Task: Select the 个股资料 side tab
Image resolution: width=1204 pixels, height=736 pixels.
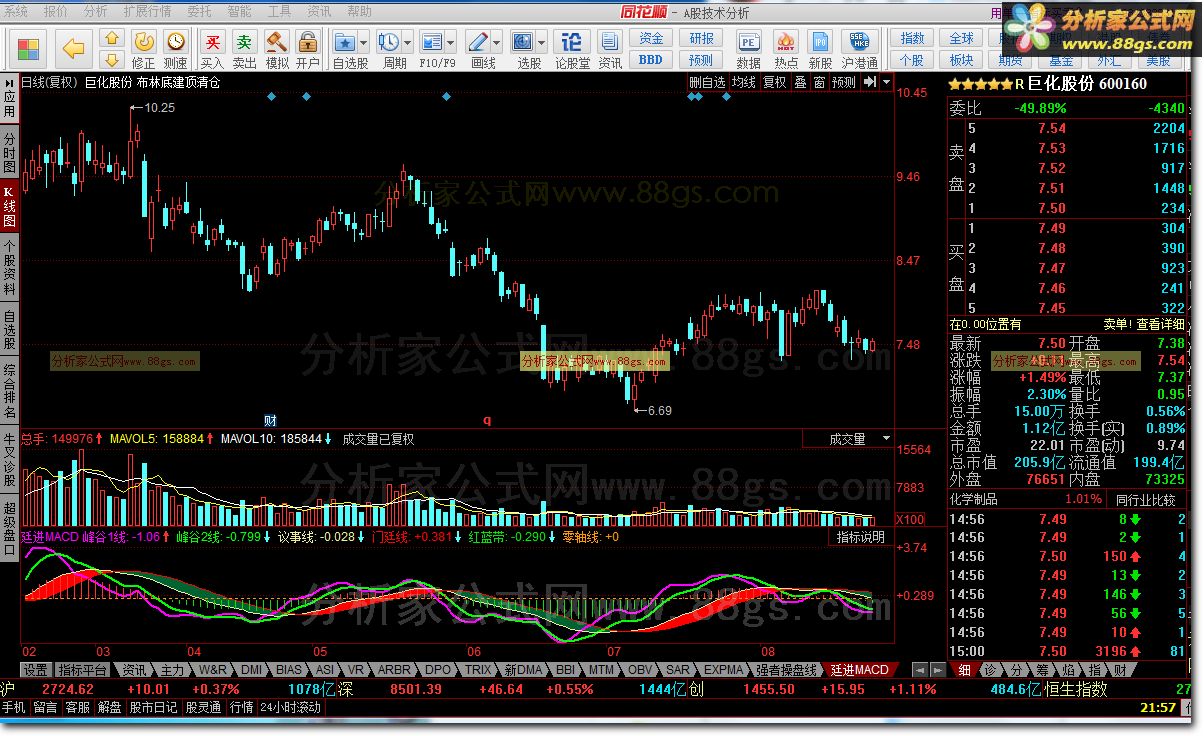Action: tap(9, 267)
